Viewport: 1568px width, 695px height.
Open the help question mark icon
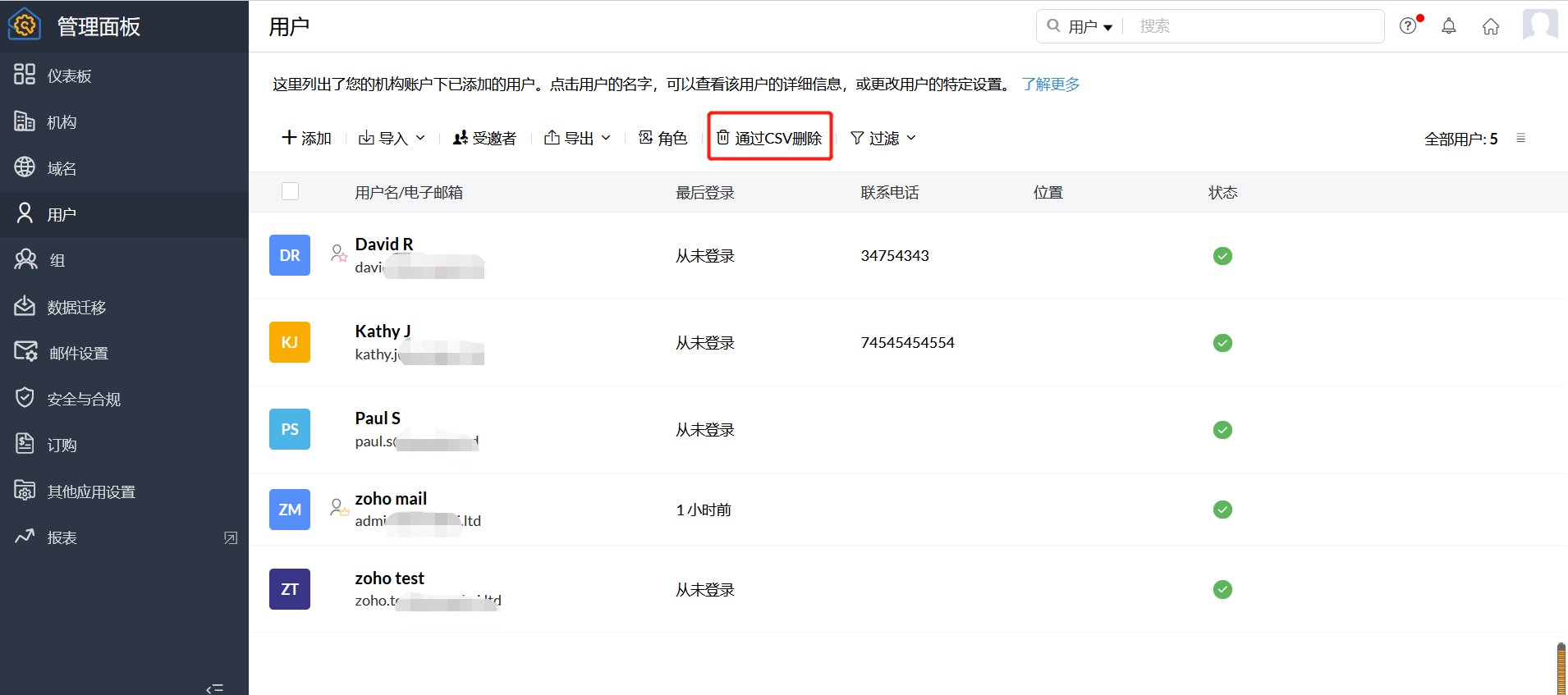pyautogui.click(x=1409, y=26)
